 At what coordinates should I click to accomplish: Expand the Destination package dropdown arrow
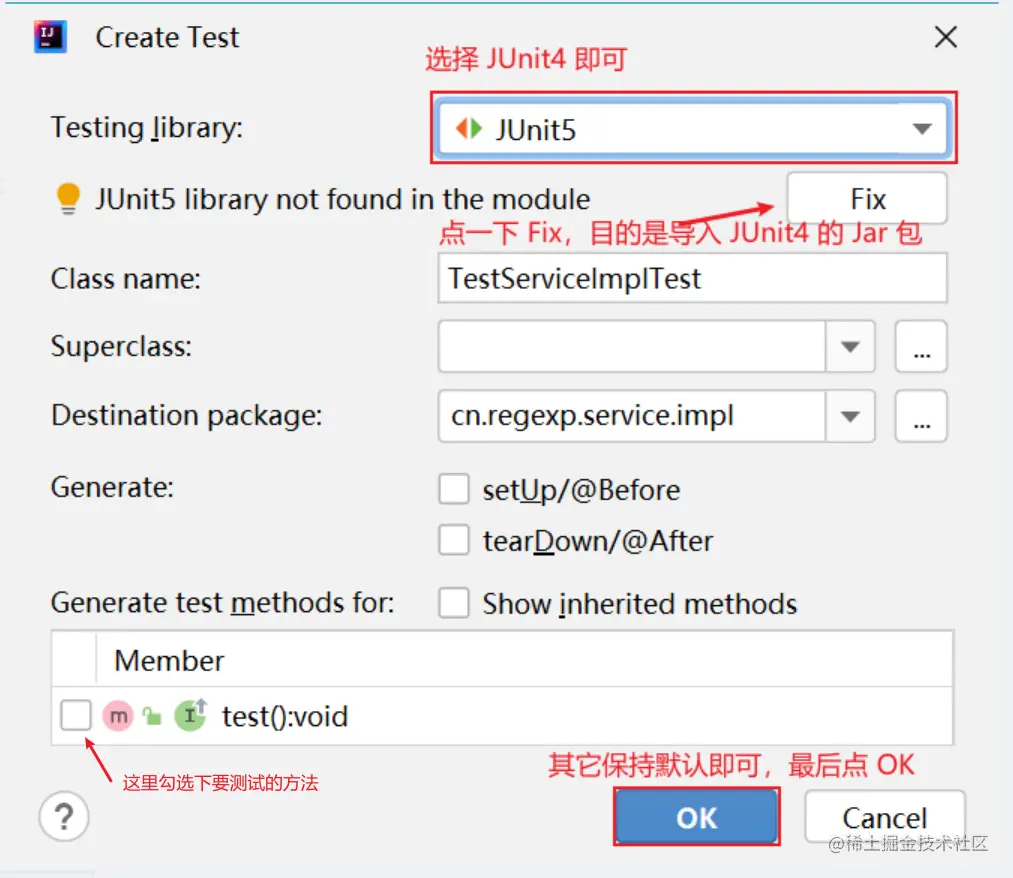(850, 415)
